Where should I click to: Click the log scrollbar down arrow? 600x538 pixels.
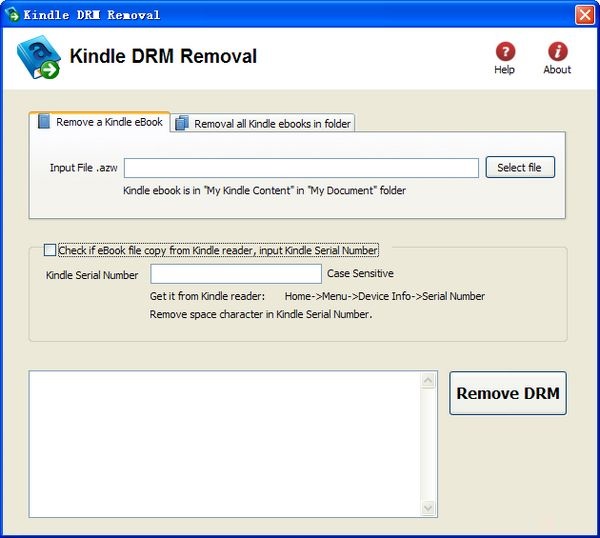(x=428, y=508)
